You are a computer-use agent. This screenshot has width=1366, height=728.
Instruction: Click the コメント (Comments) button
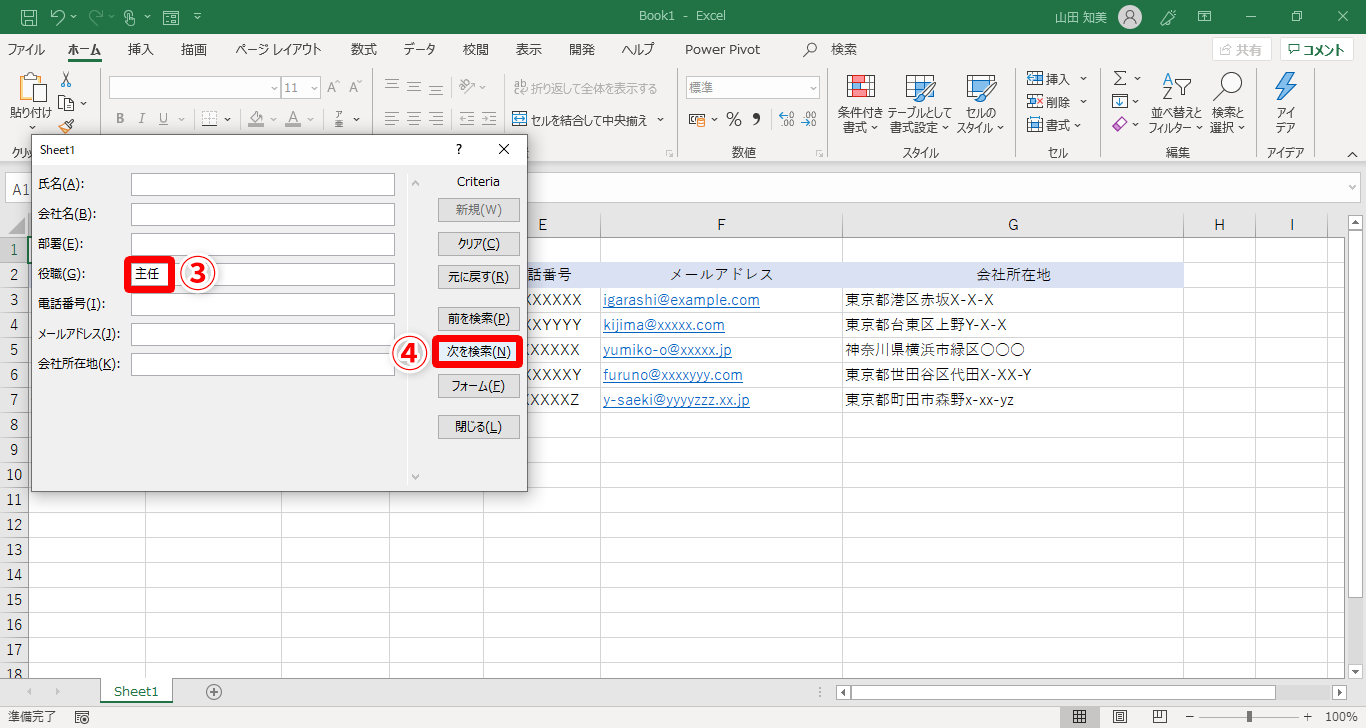pyautogui.click(x=1317, y=49)
